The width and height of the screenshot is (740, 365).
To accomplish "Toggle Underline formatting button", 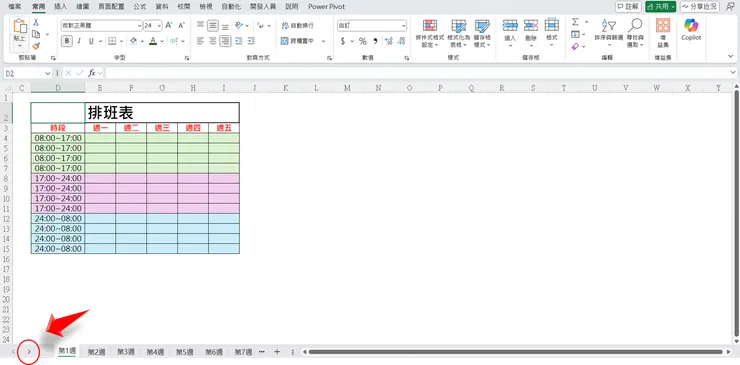I will point(91,42).
